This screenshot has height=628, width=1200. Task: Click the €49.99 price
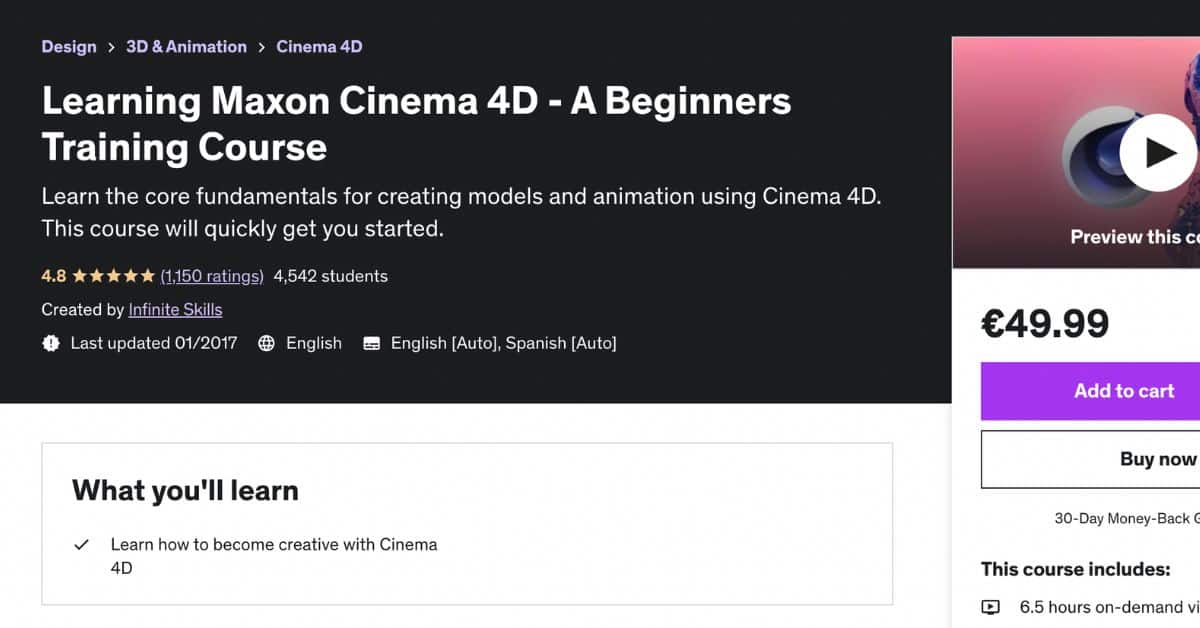click(1046, 322)
